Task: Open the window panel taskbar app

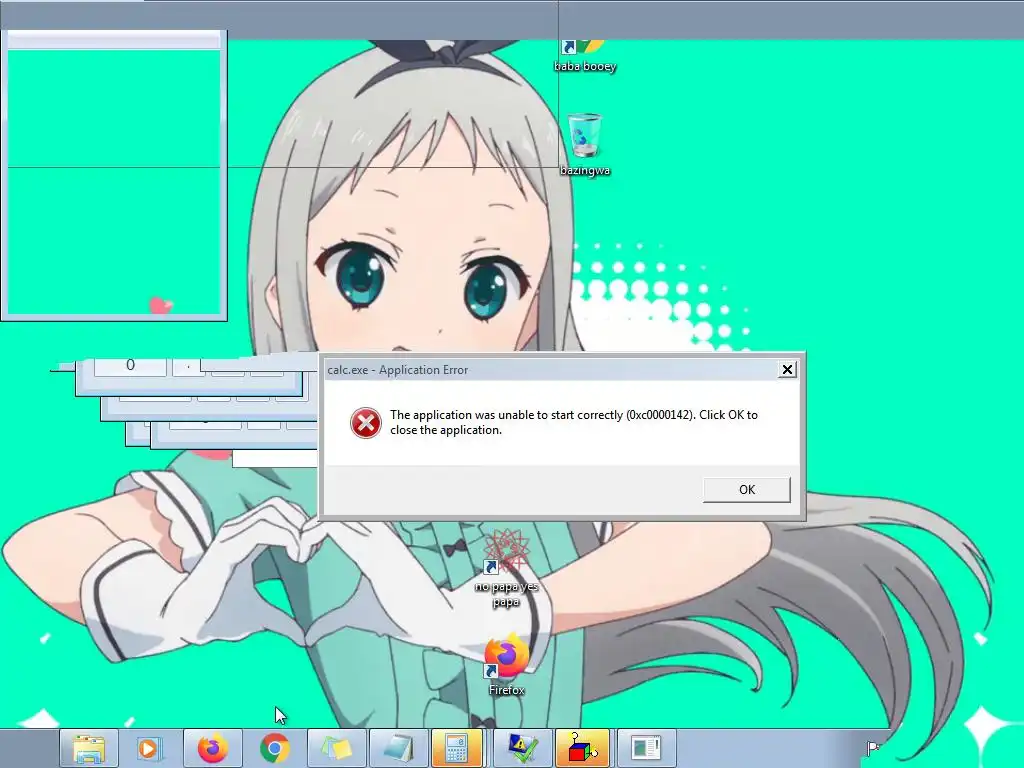Action: click(x=647, y=748)
